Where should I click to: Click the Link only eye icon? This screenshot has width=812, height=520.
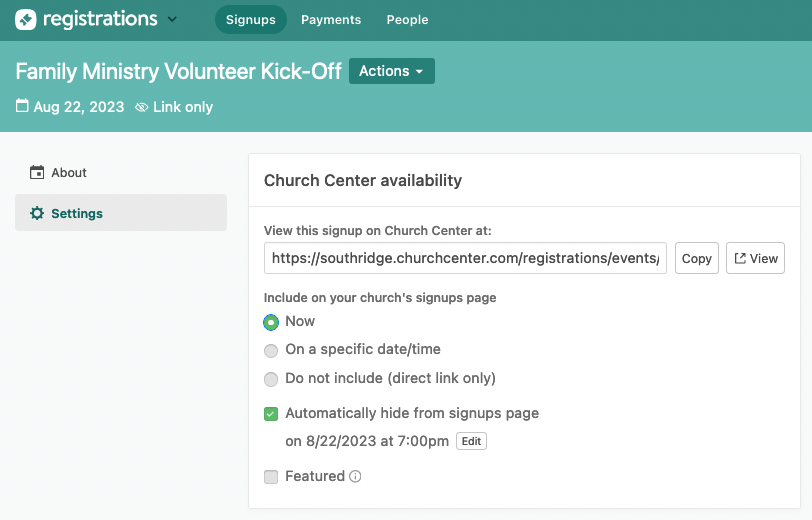142,107
